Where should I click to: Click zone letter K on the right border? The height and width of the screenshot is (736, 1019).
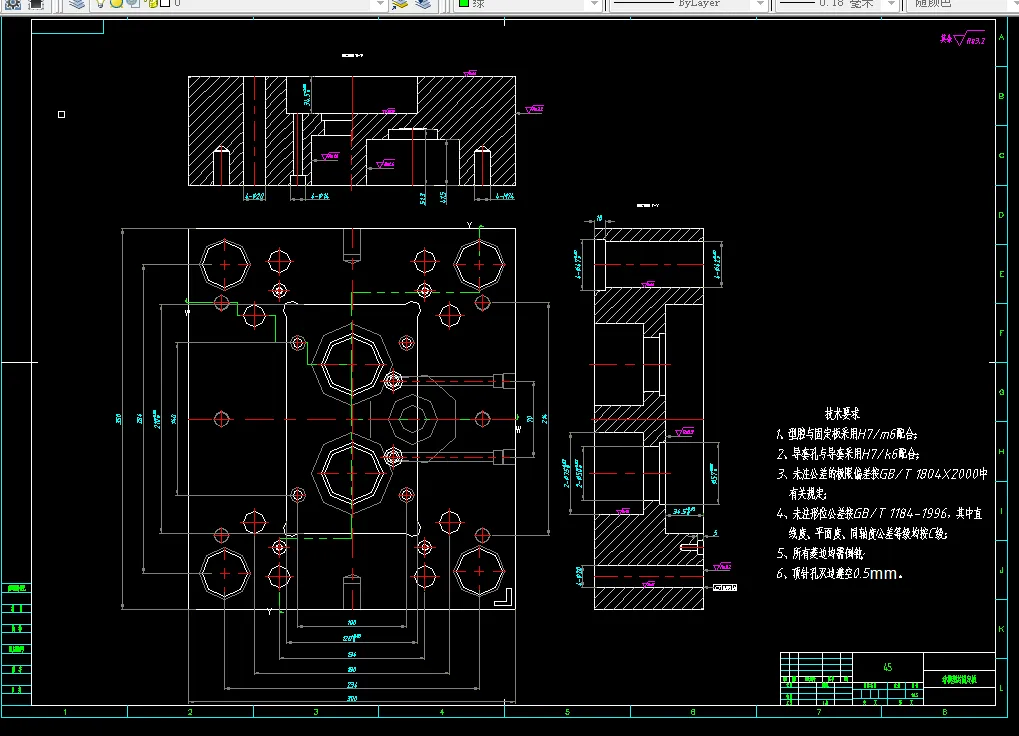pyautogui.click(x=1001, y=629)
